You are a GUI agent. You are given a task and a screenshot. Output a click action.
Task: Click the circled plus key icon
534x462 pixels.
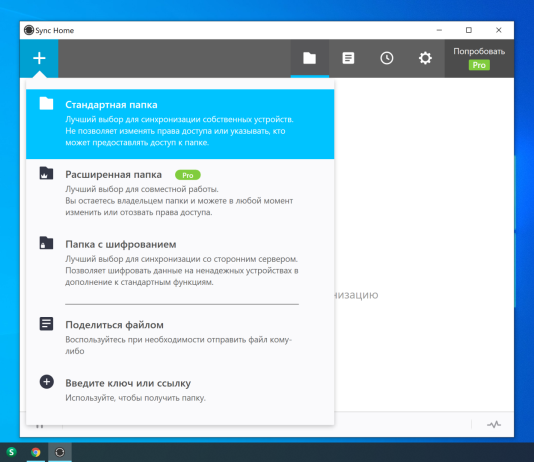pos(46,382)
